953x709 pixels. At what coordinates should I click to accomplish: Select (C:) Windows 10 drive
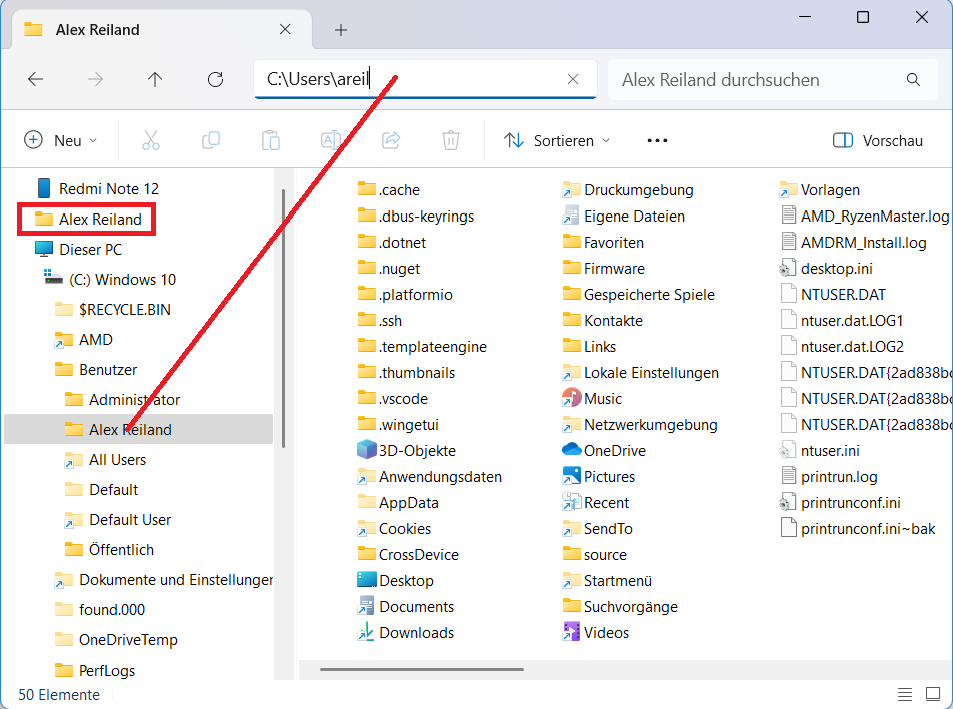coord(110,279)
